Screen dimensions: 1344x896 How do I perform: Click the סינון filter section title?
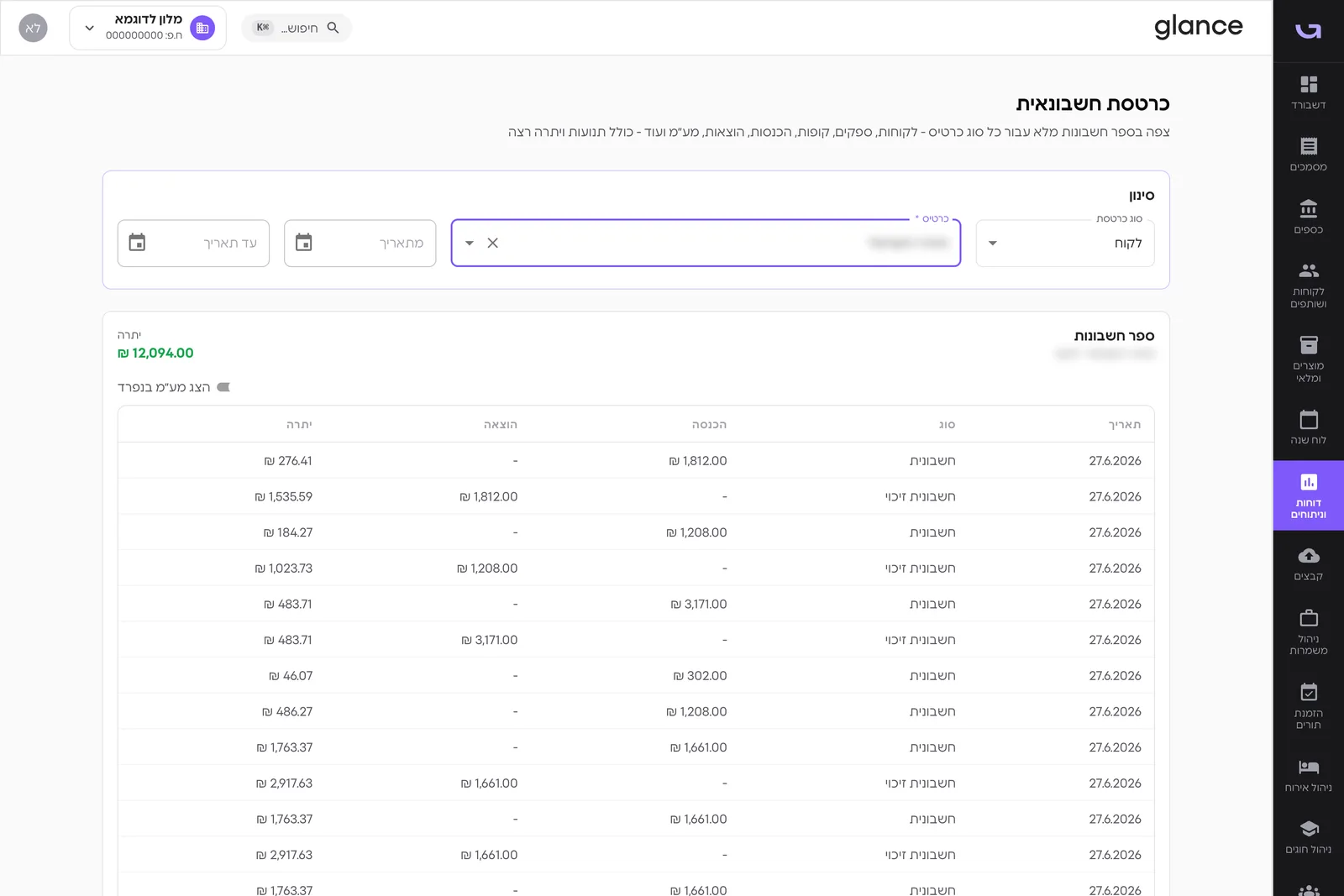coord(1142,196)
